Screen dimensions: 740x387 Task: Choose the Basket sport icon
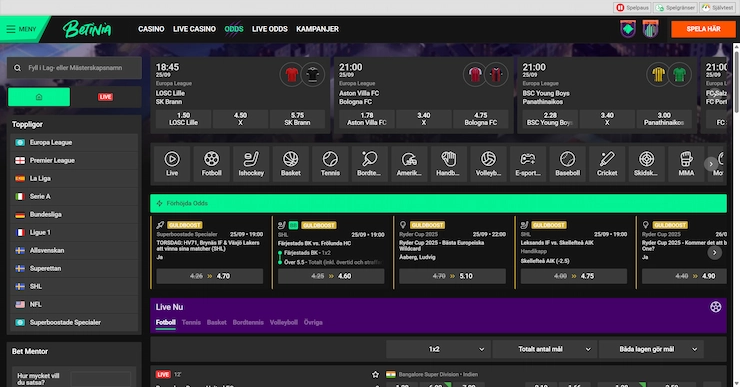(291, 164)
